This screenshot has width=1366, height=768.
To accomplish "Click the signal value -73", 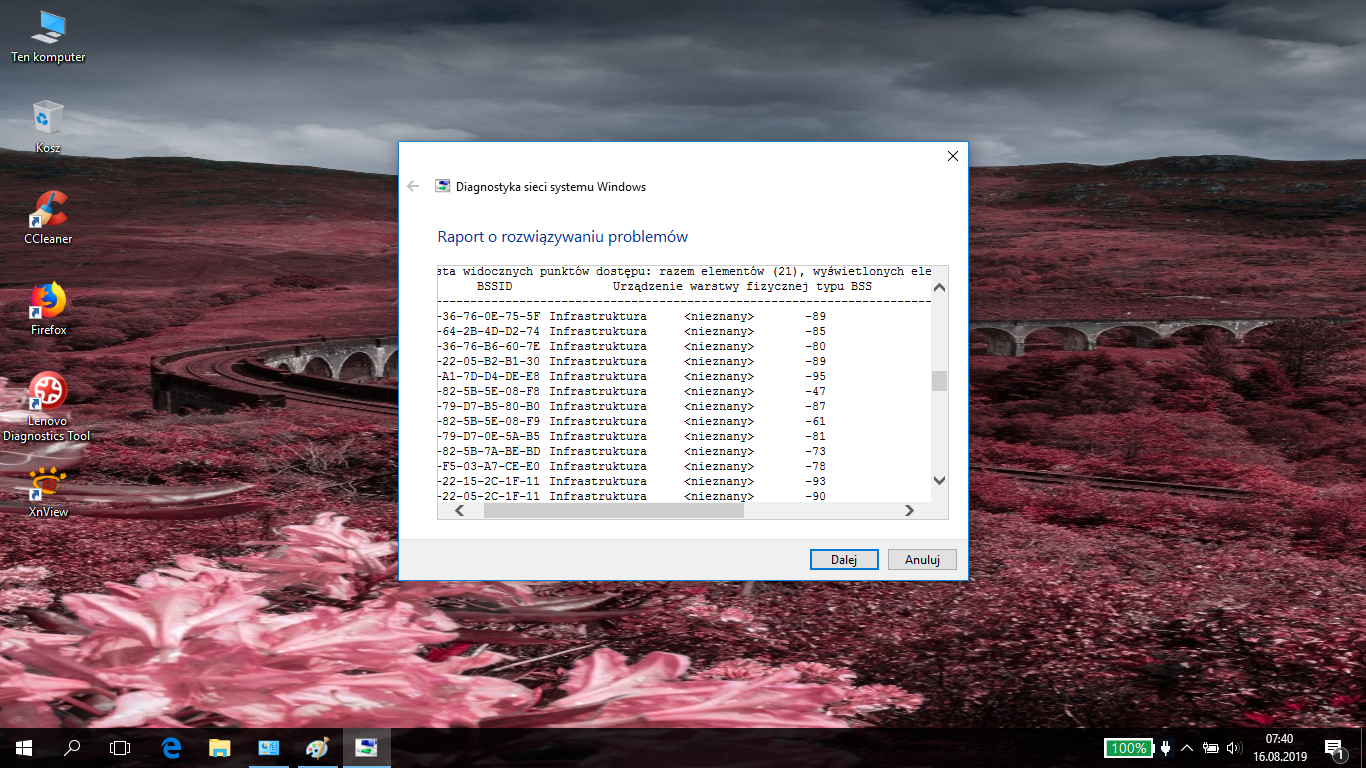I will coord(815,451).
